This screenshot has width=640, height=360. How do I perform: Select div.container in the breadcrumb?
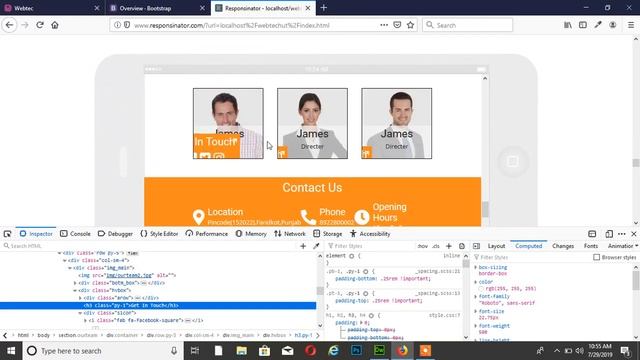point(122,335)
